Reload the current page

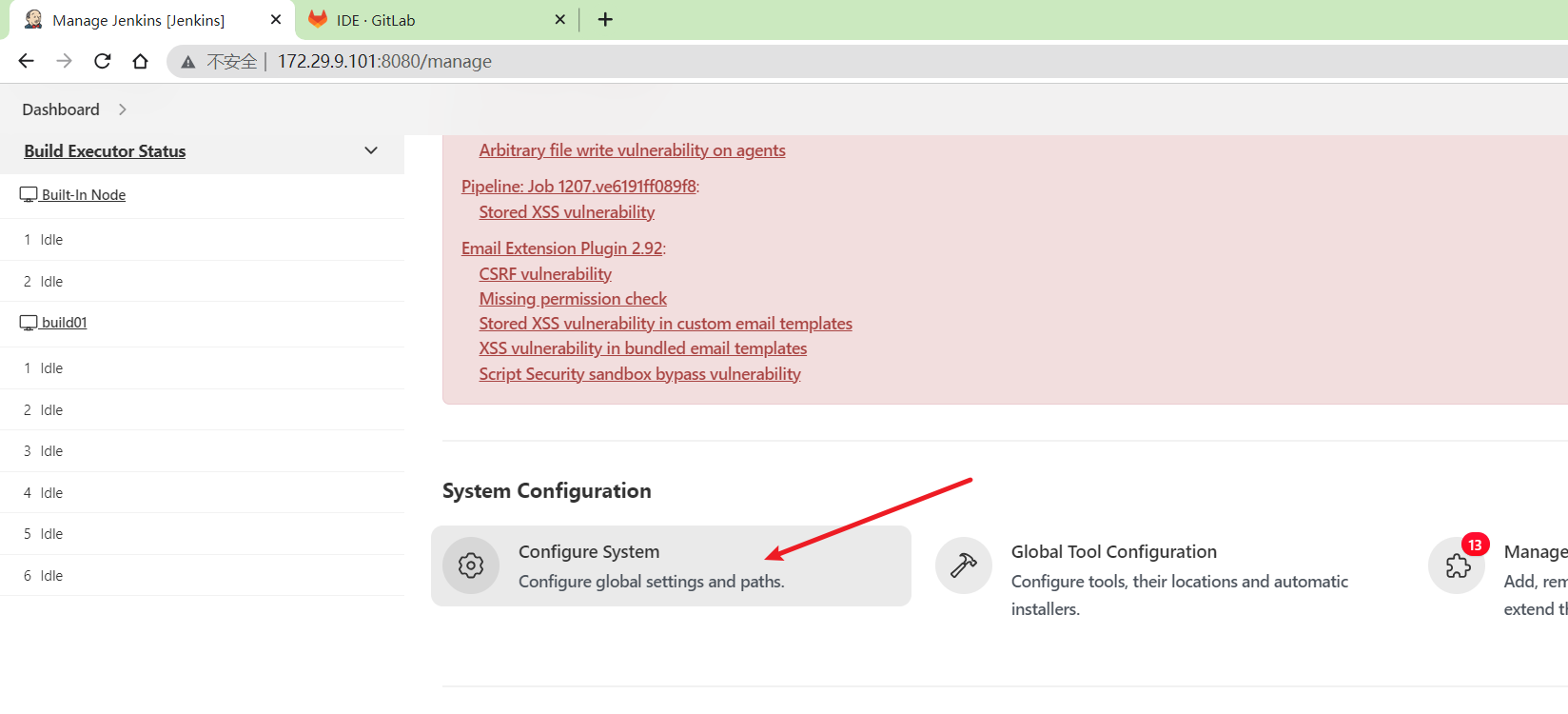pos(102,61)
